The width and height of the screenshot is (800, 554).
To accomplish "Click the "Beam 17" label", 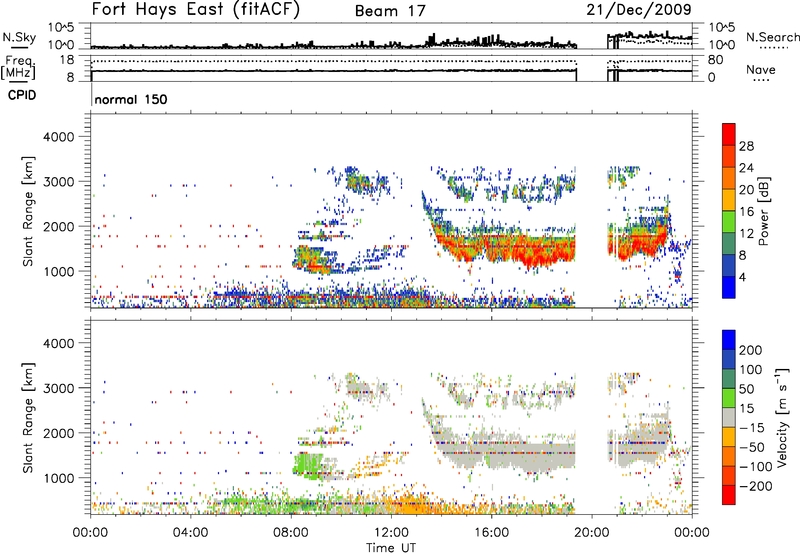I will click(390, 11).
